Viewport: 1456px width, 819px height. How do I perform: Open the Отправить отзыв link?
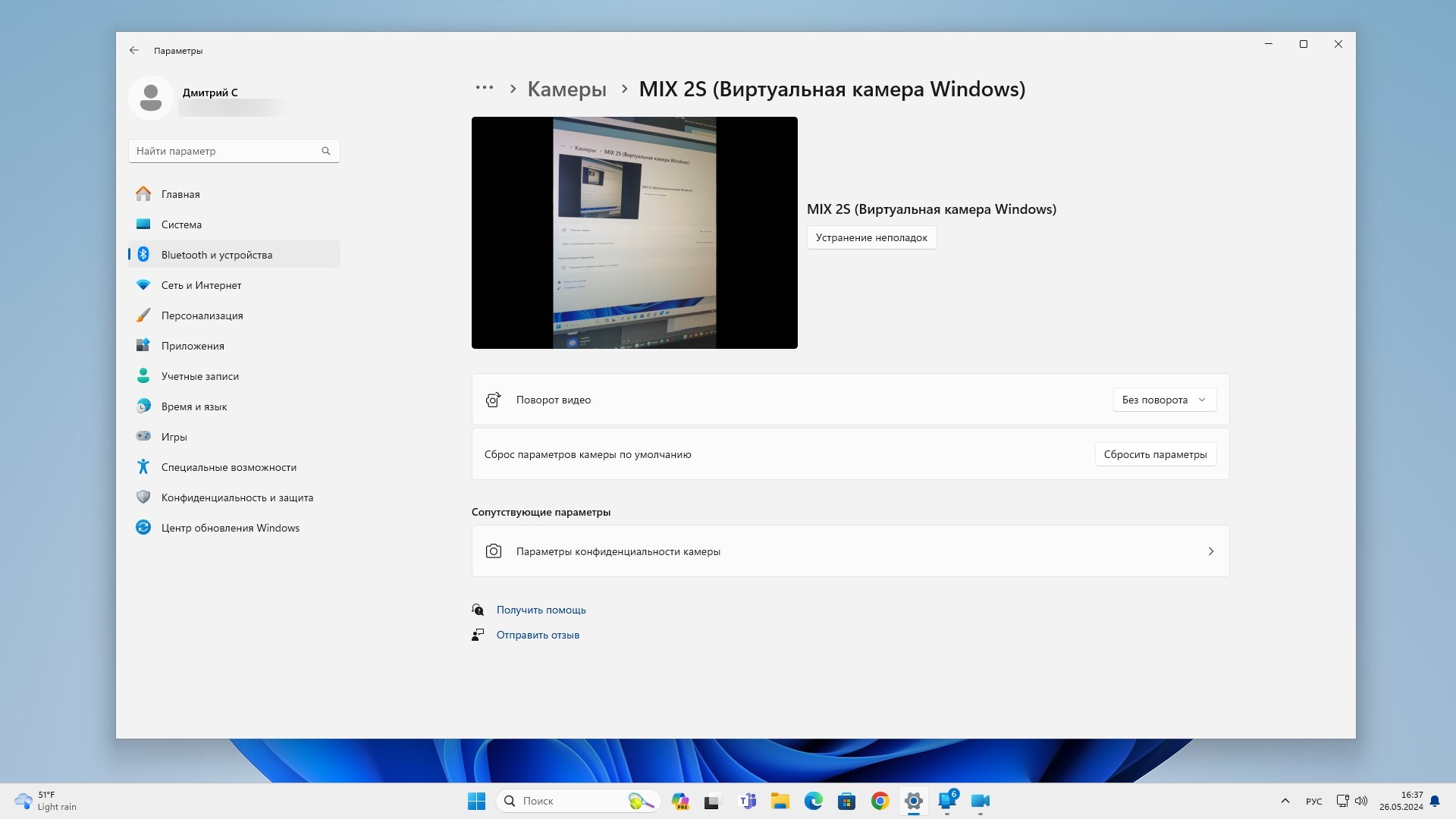(538, 635)
